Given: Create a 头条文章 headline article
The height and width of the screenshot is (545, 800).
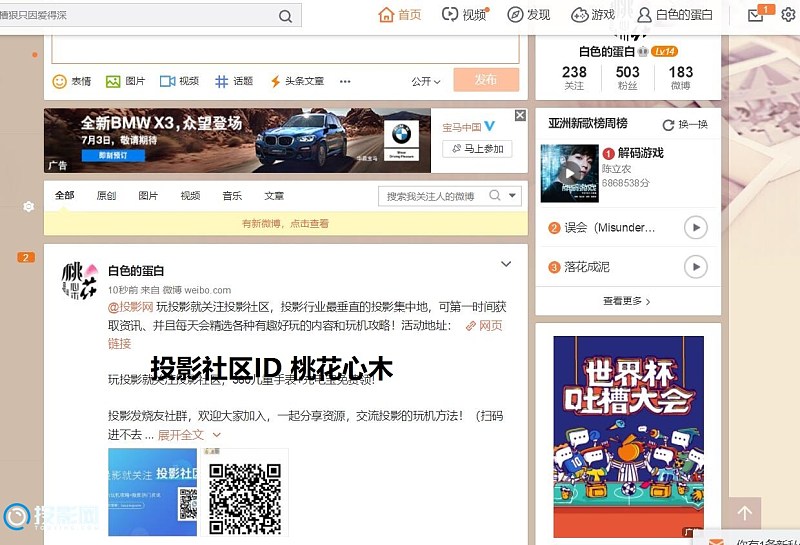Looking at the screenshot, I should [297, 81].
